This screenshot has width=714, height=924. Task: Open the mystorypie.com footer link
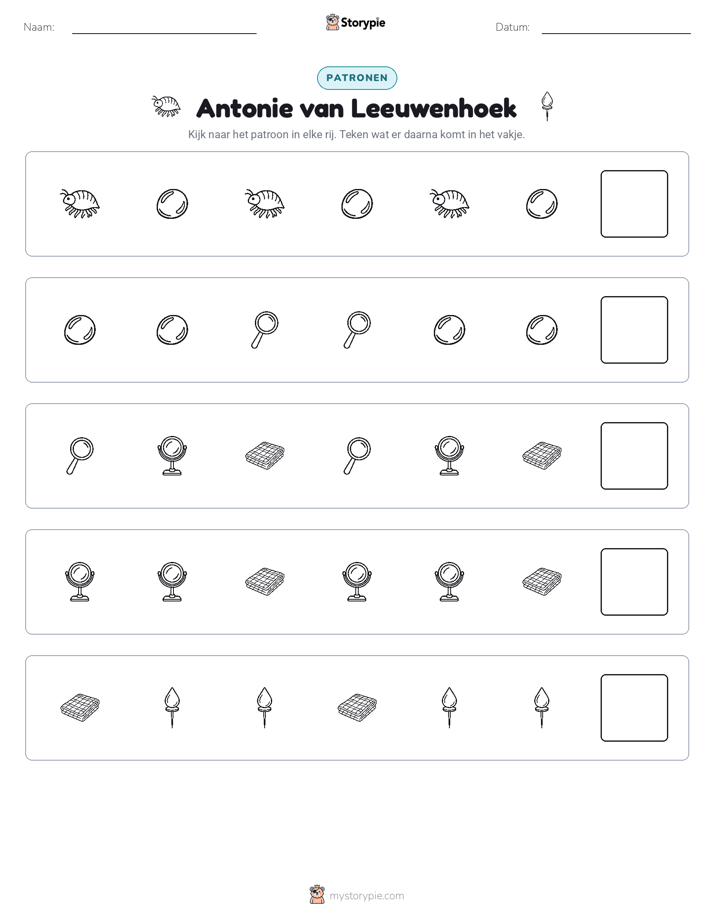click(357, 895)
